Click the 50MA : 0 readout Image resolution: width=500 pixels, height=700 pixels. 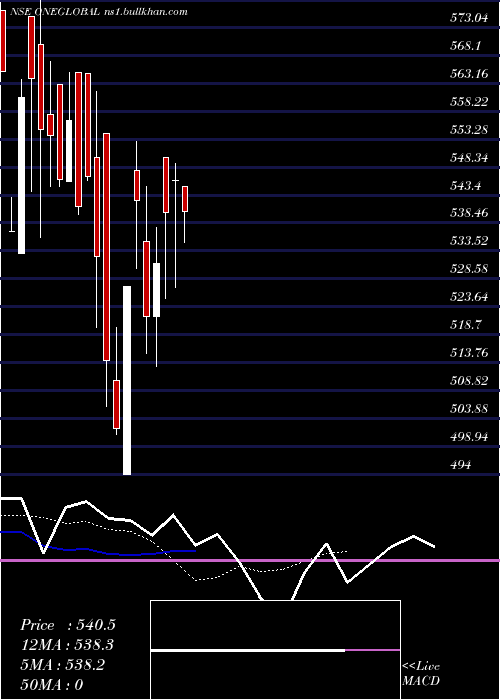[52, 685]
